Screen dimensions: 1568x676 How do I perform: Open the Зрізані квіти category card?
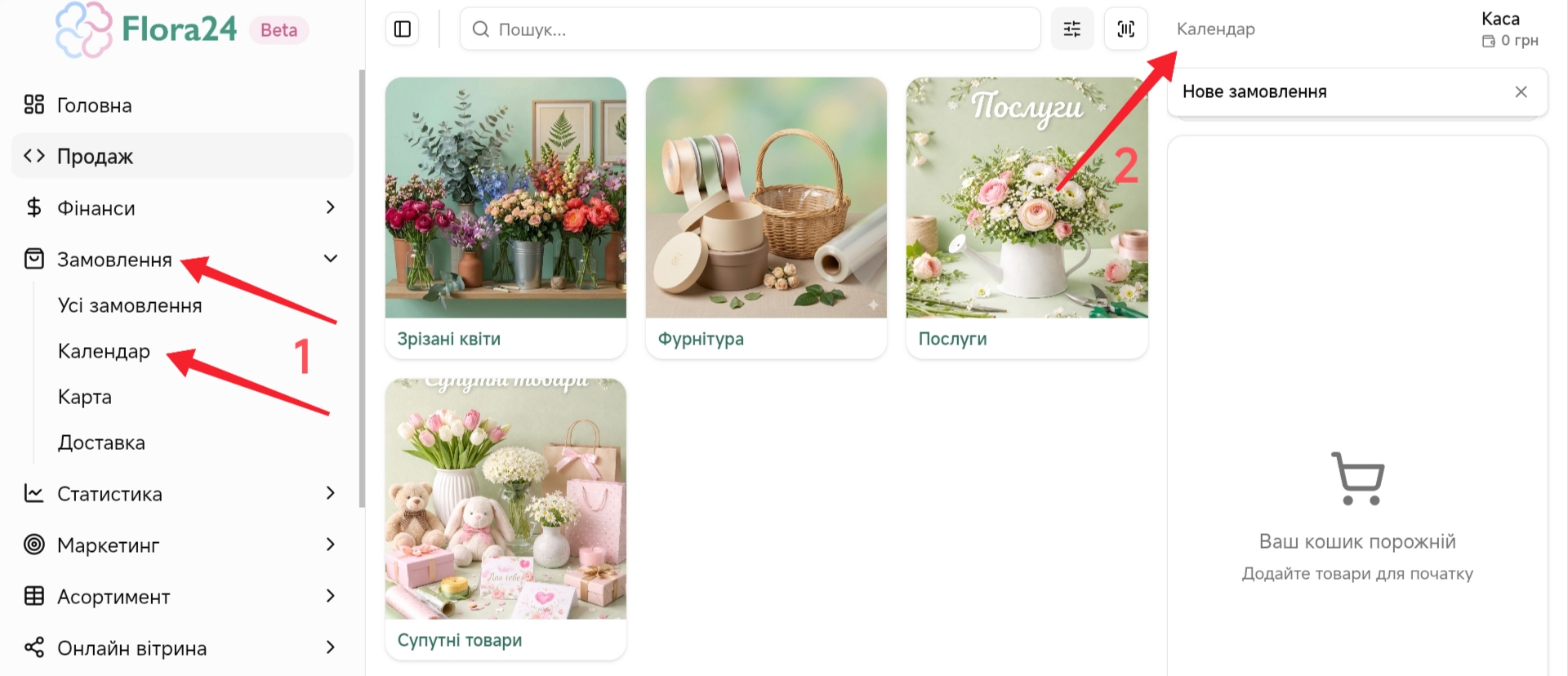pos(506,217)
